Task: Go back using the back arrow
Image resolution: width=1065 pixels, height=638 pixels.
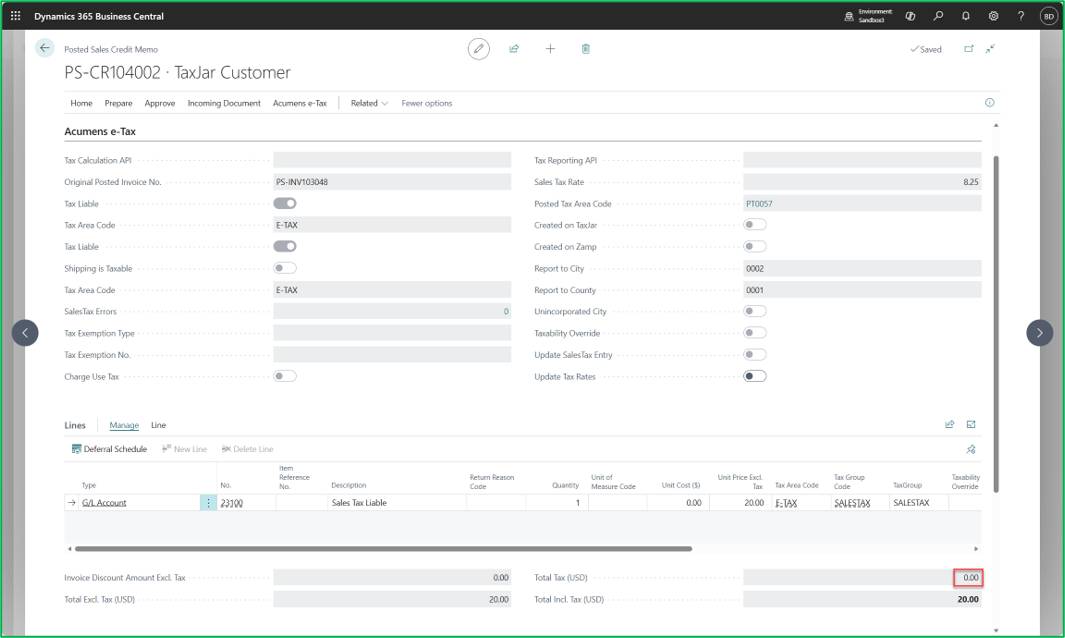Action: tap(45, 48)
